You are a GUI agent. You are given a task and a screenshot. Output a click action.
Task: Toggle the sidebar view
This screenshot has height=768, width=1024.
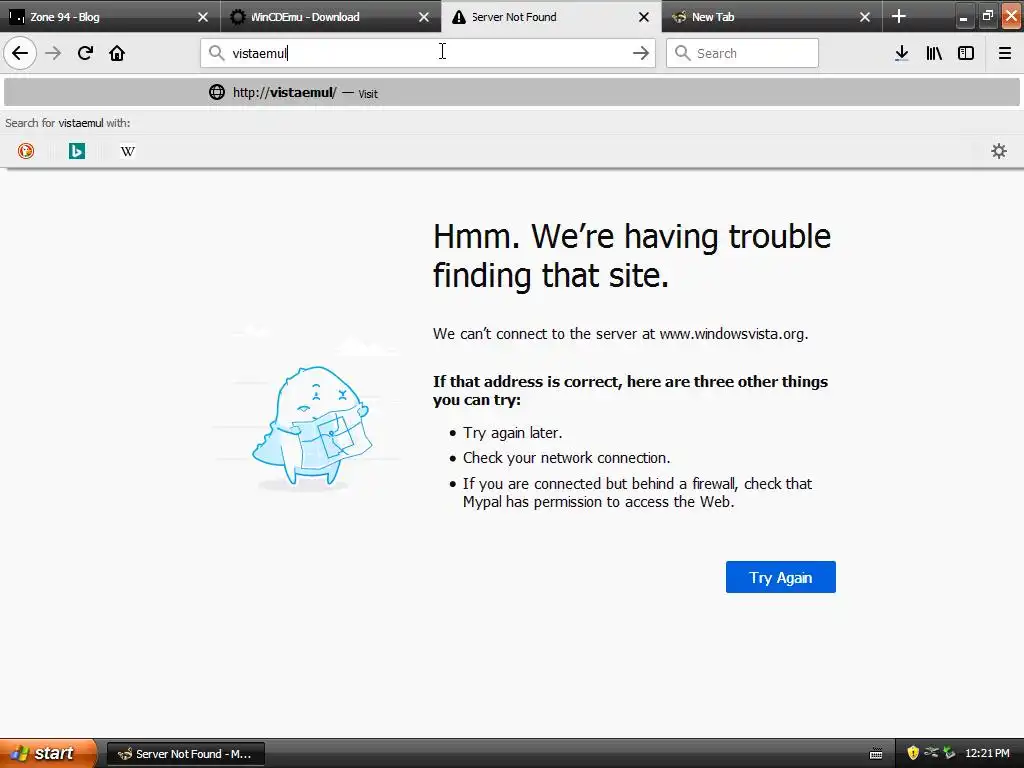coord(966,53)
